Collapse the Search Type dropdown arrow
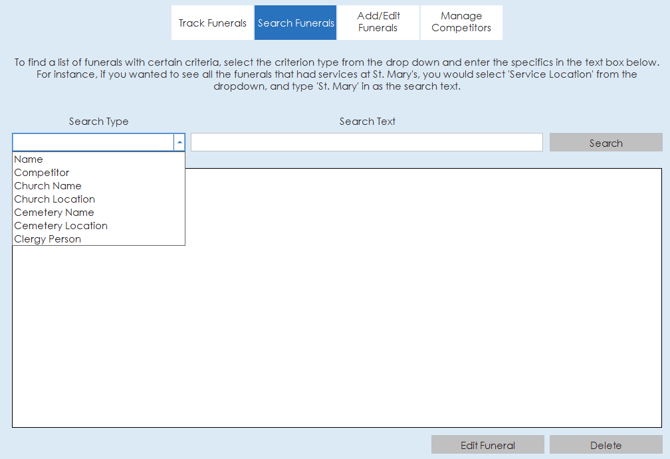Image resolution: width=670 pixels, height=459 pixels. coord(180,143)
